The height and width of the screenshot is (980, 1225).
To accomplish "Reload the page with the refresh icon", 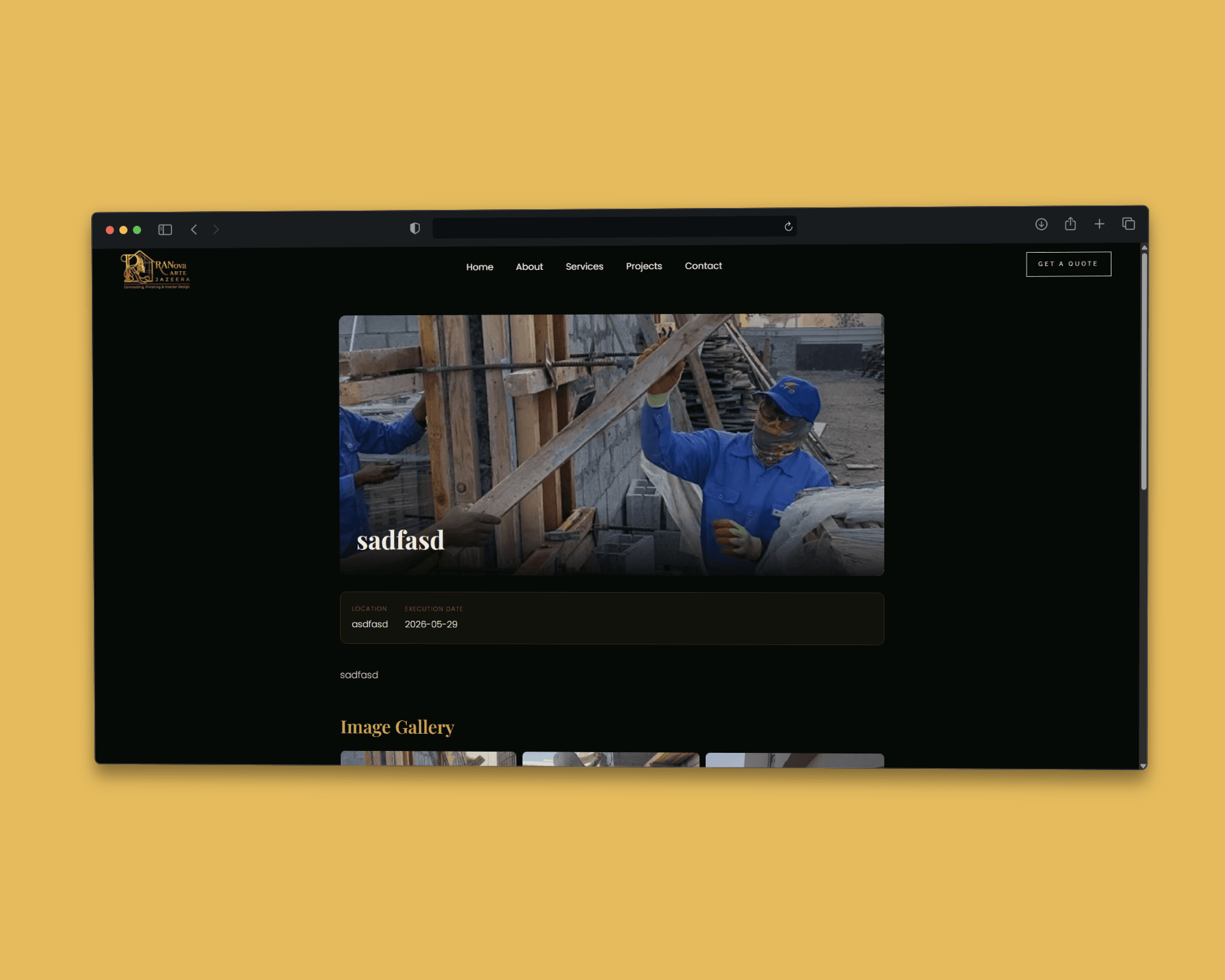I will point(789,226).
